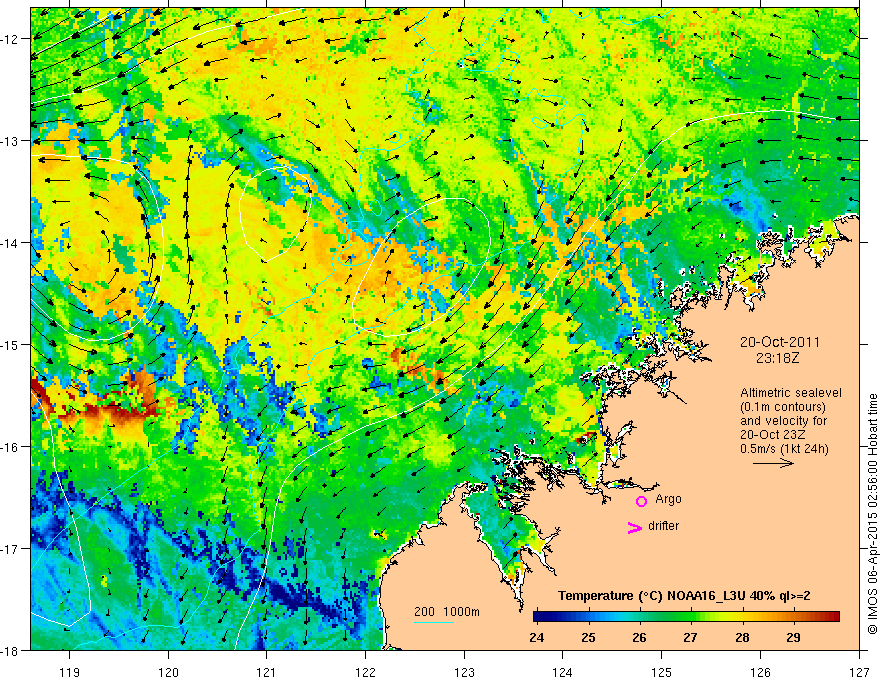Click the Argo legend label
This screenshot has height=680, width=880.
tap(668, 499)
